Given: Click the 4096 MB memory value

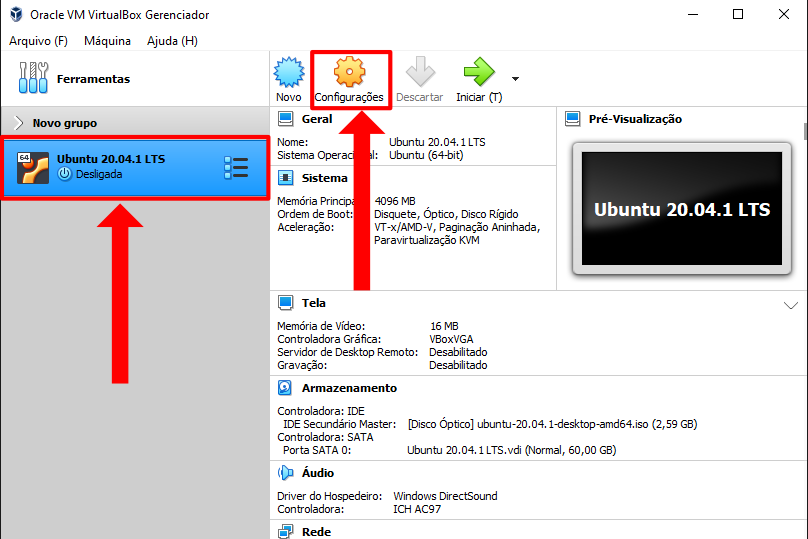Looking at the screenshot, I should (395, 201).
